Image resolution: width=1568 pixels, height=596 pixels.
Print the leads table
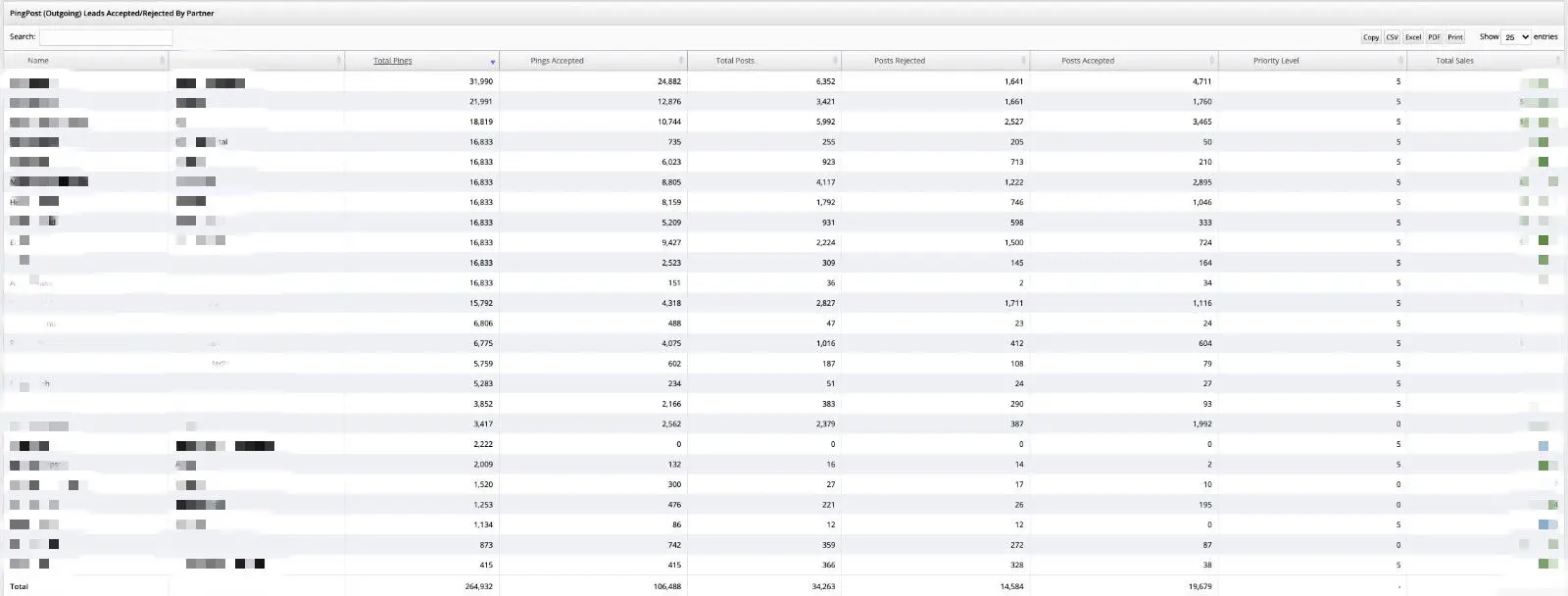point(1455,37)
